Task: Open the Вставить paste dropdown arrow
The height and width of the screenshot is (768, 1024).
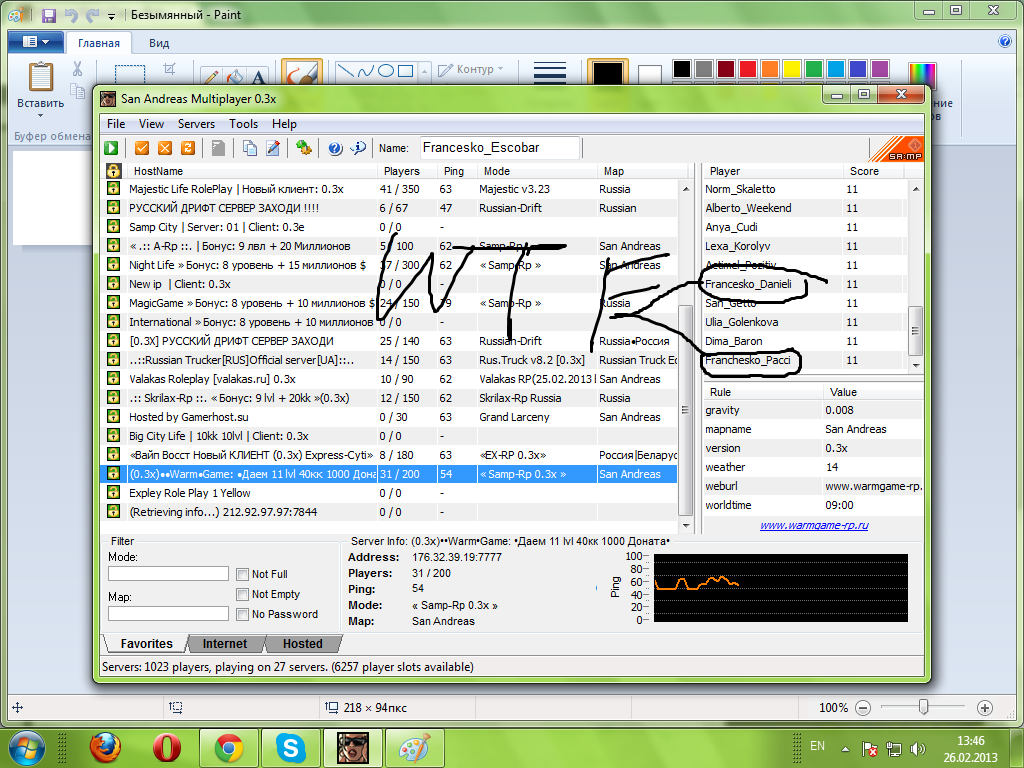Action: (40, 116)
